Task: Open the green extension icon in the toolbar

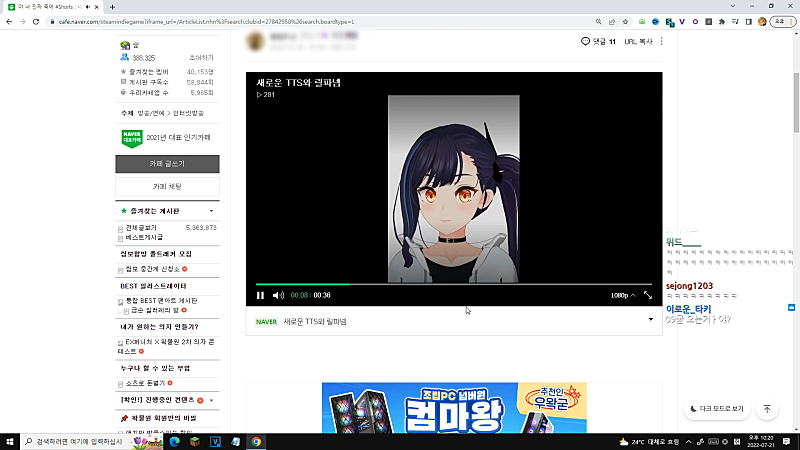Action: tap(642, 22)
